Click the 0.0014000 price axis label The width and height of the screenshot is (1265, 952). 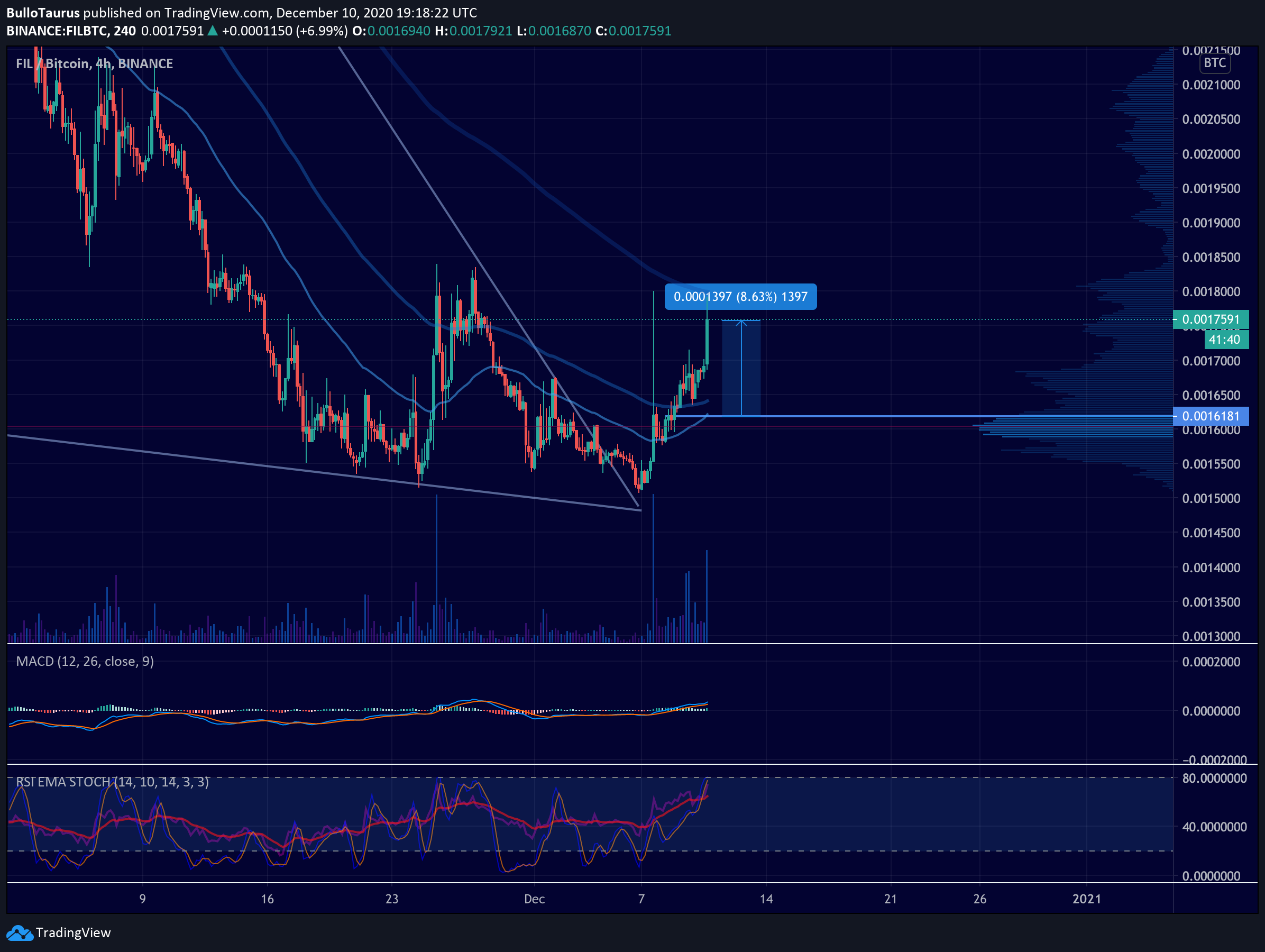[x=1211, y=568]
